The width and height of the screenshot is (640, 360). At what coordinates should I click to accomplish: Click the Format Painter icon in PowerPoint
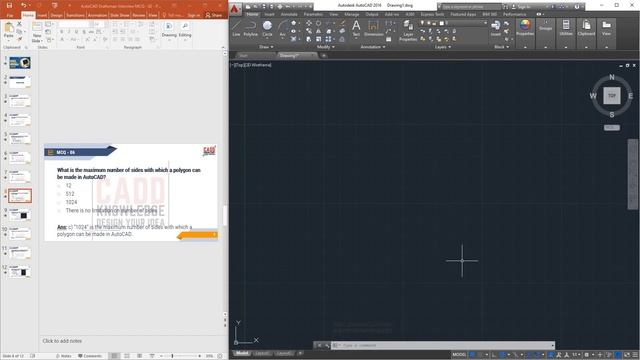[x=19, y=39]
